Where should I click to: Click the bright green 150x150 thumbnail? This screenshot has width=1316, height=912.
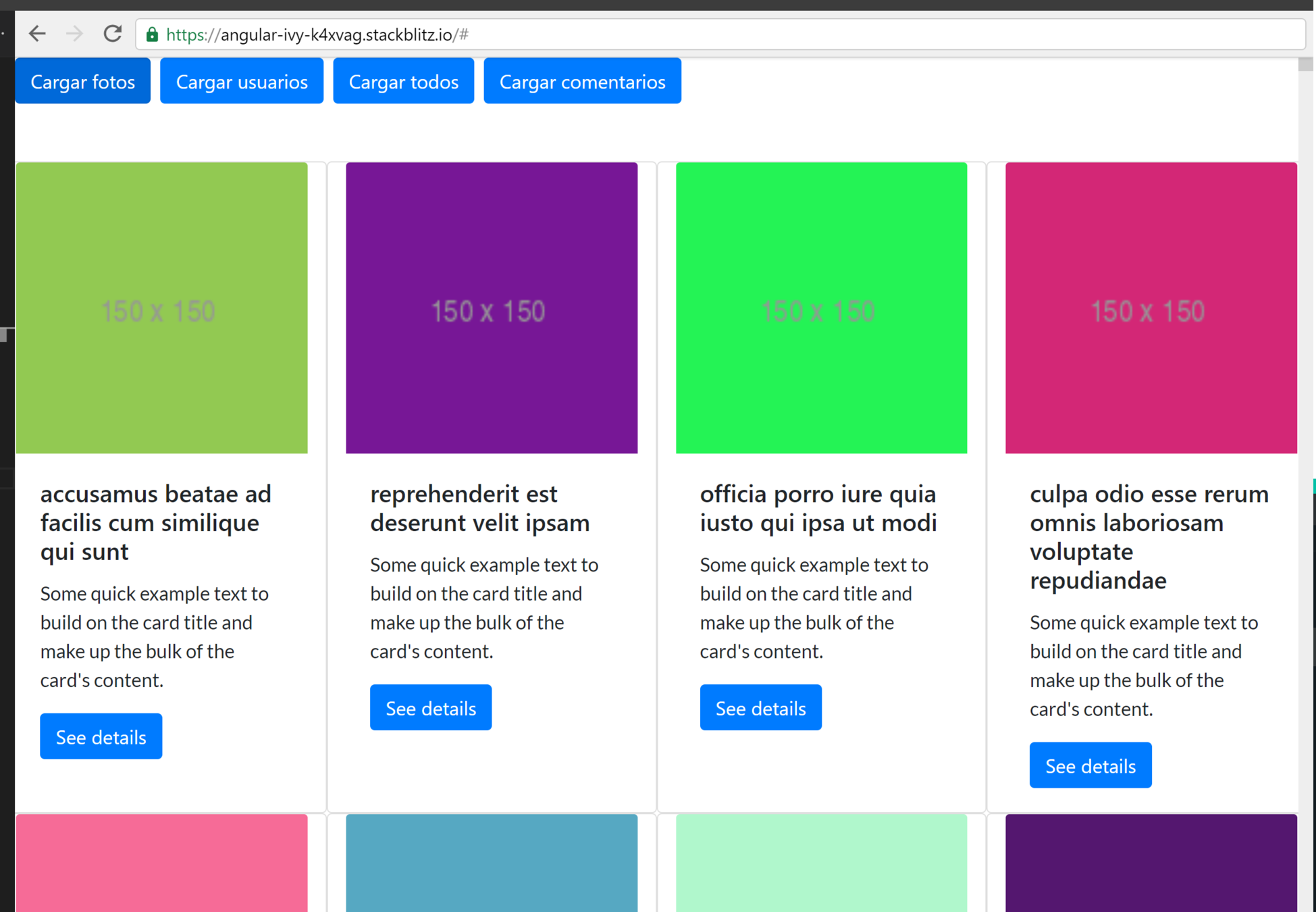pos(821,308)
